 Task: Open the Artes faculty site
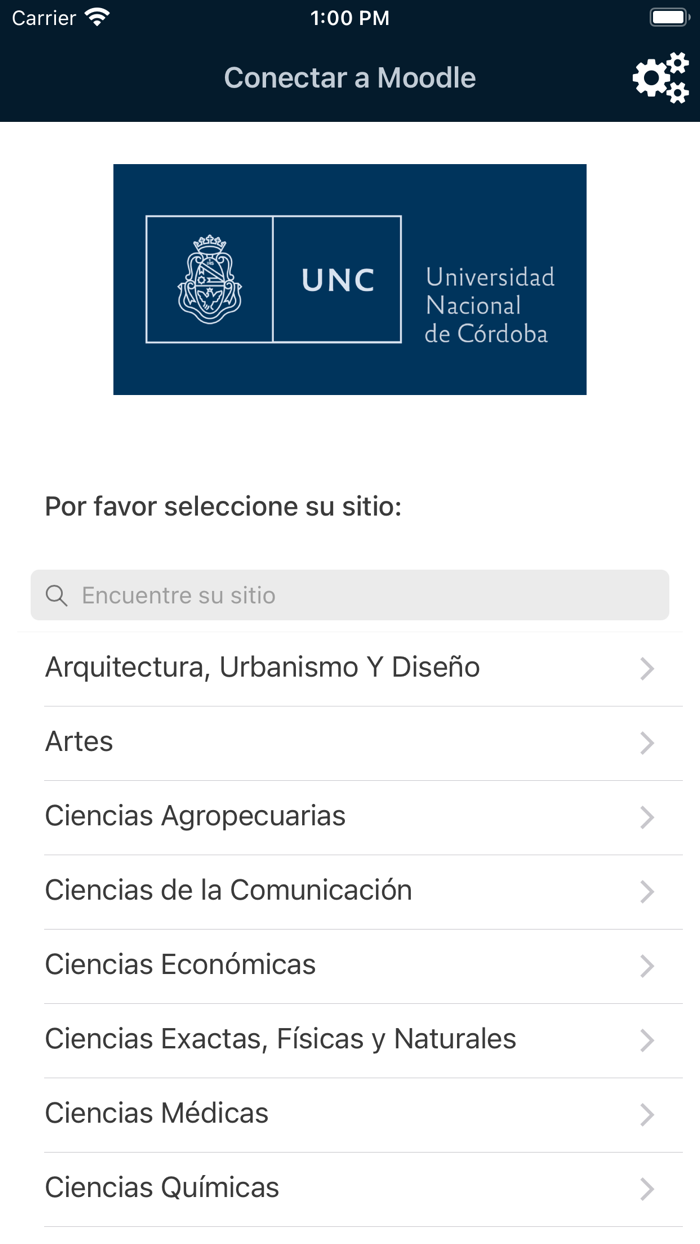click(78, 743)
